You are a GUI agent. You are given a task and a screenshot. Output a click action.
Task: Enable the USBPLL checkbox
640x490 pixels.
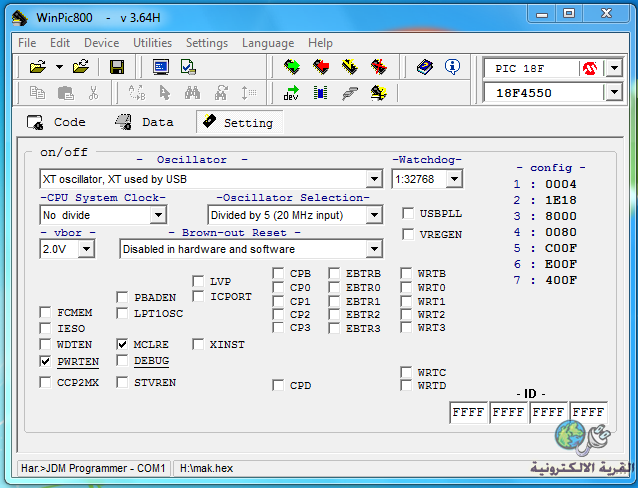tap(408, 213)
